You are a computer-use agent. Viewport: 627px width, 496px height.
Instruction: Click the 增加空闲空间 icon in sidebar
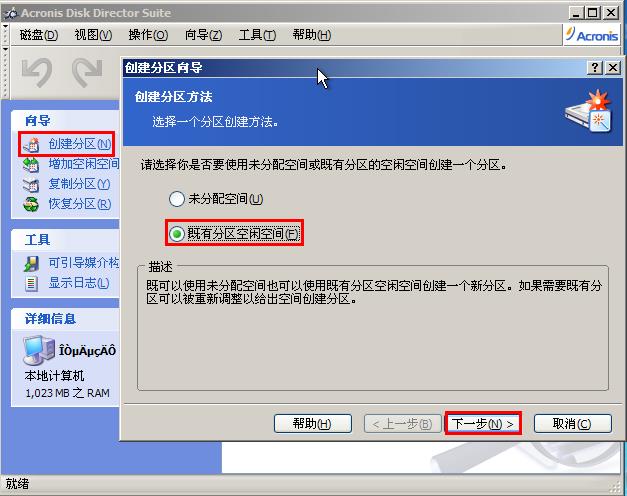pyautogui.click(x=31, y=164)
